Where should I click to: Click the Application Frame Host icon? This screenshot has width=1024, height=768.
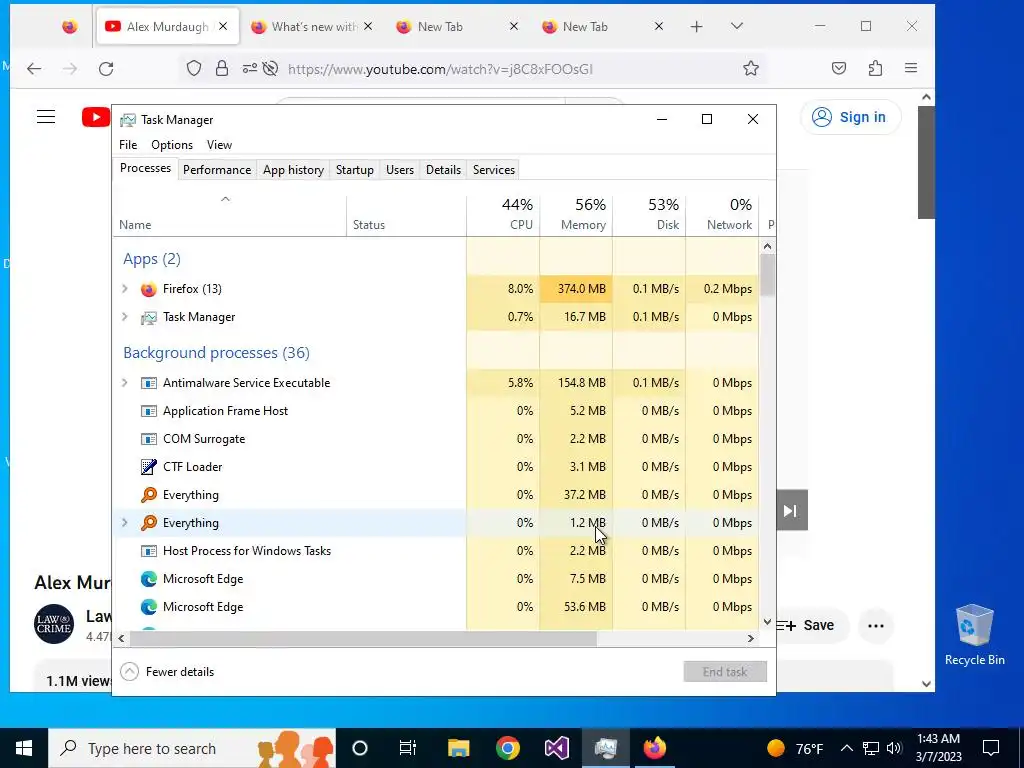(149, 411)
